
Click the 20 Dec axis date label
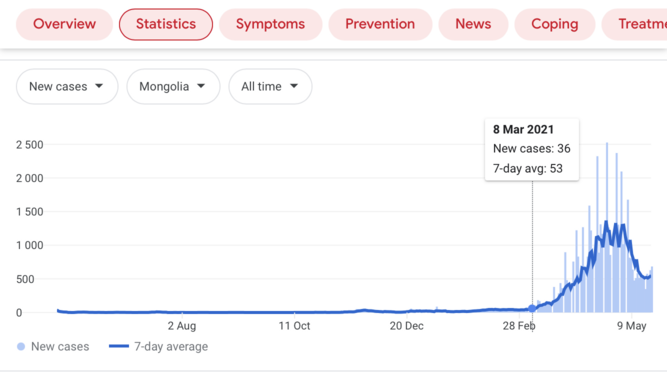[407, 326]
